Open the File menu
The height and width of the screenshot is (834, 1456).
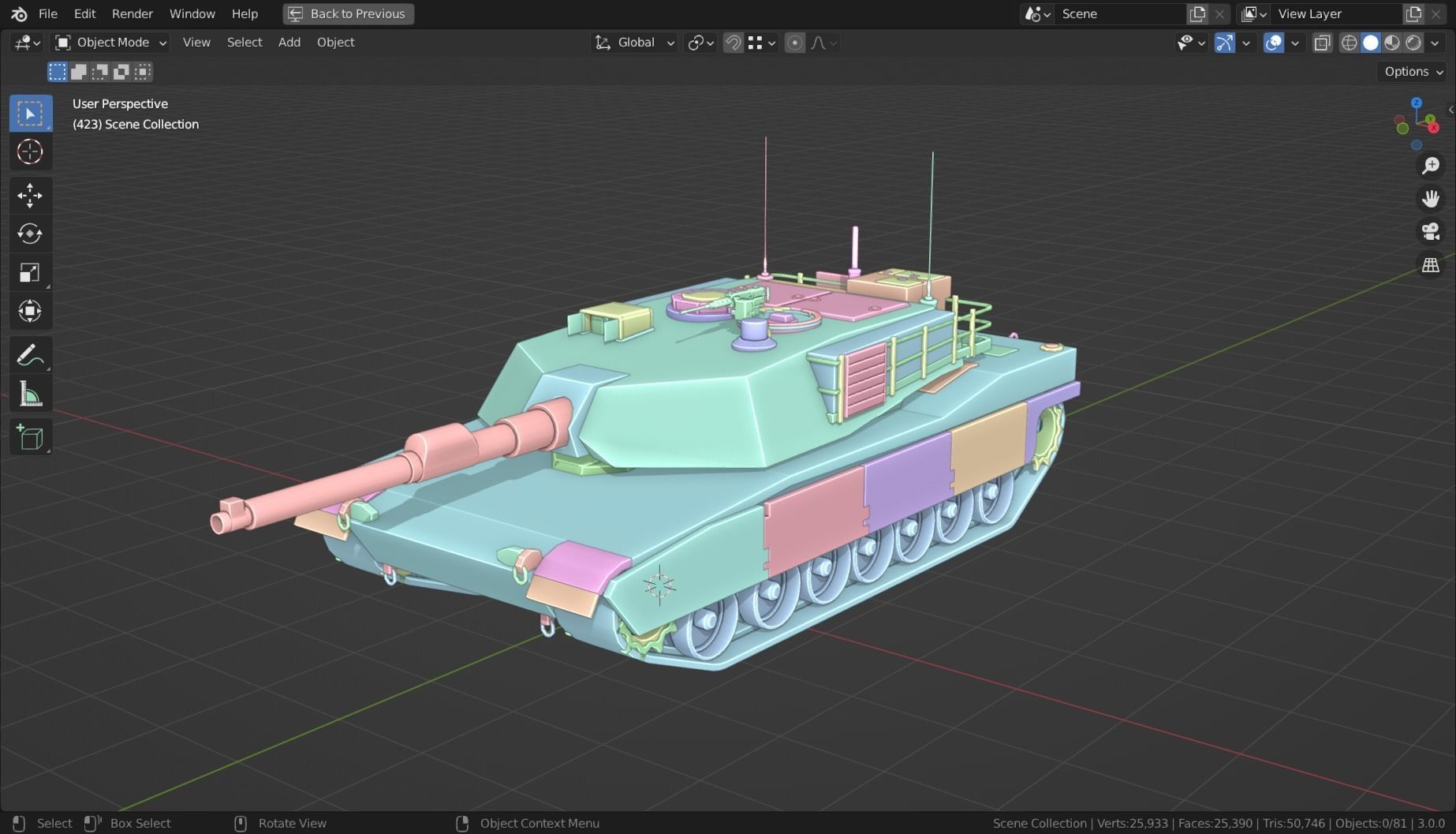[x=48, y=13]
